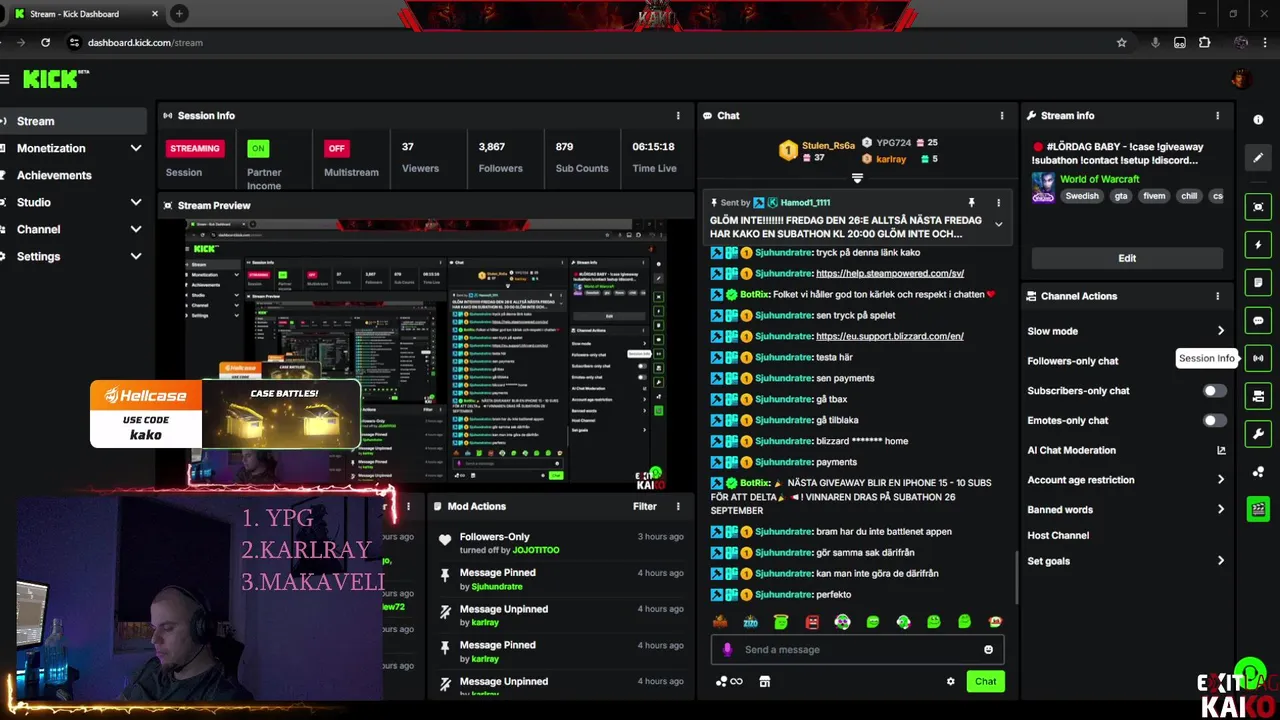
Task: Click the channel points infinity icon below chat
Action: (729, 682)
